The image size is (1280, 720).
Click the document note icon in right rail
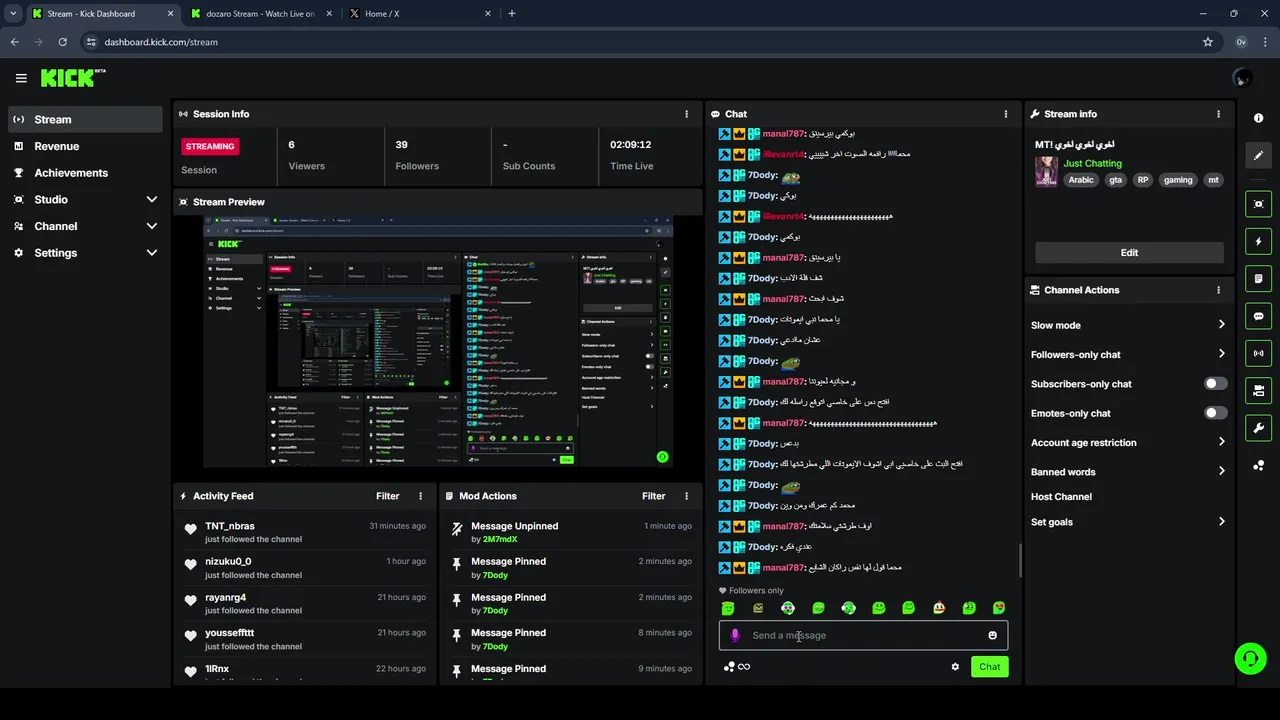pos(1258,278)
